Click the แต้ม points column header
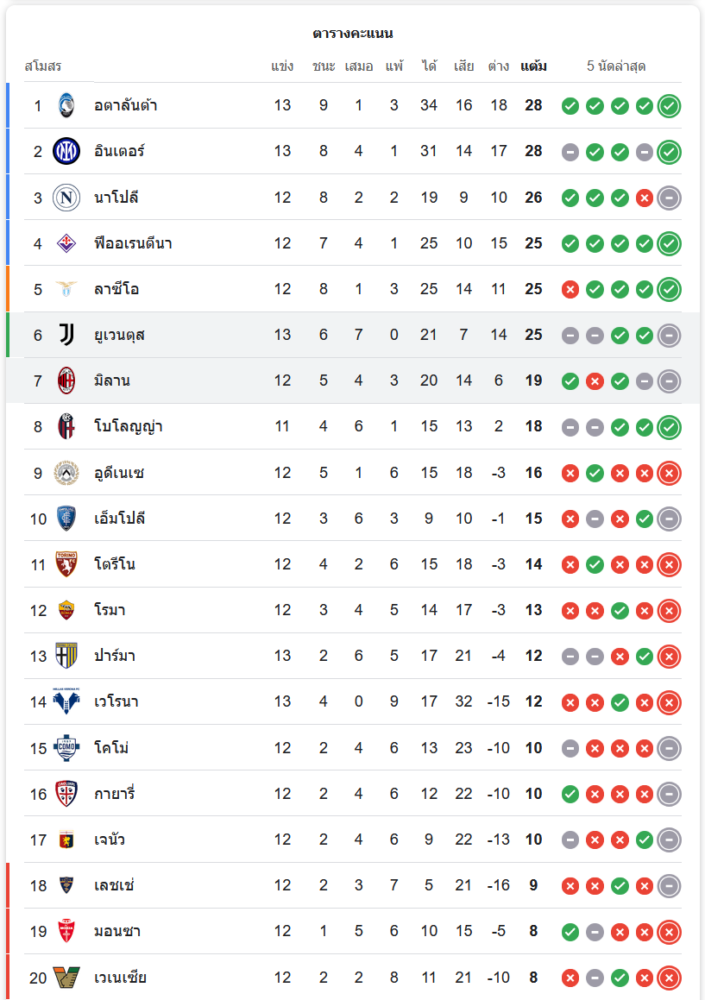This screenshot has width=705, height=1000. pos(533,67)
